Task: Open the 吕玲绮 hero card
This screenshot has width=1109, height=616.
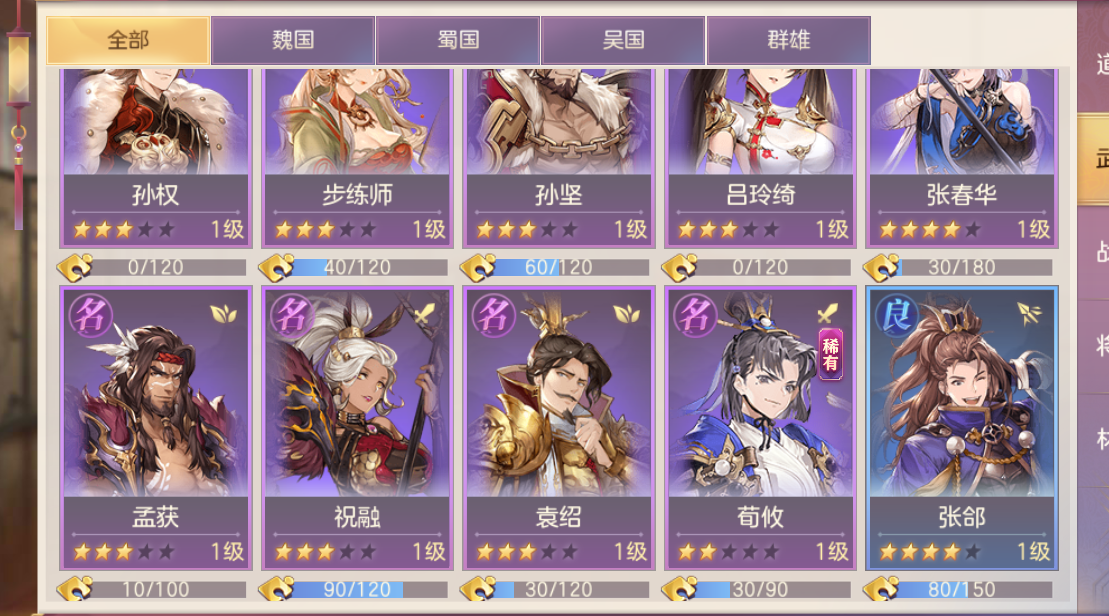Action: tap(760, 158)
